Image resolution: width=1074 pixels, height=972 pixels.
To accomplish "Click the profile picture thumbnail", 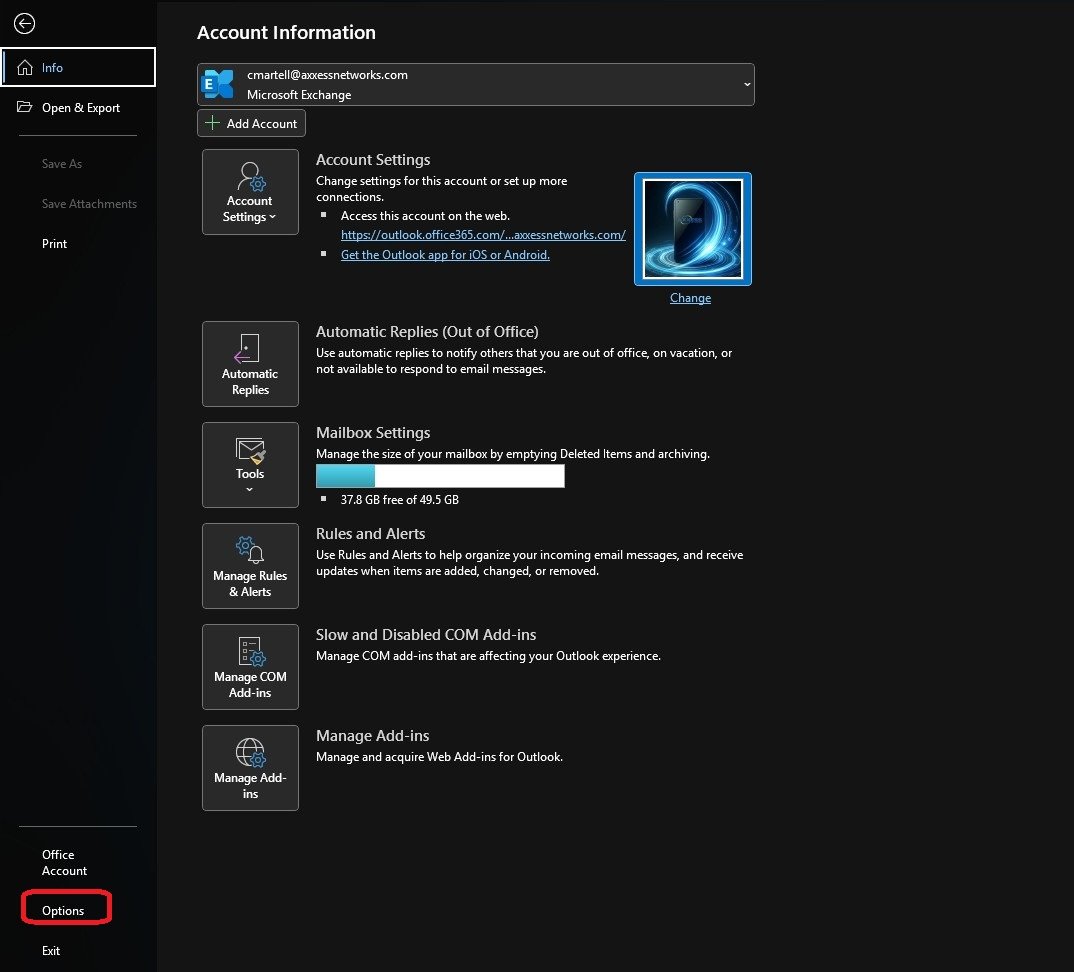I will point(692,229).
